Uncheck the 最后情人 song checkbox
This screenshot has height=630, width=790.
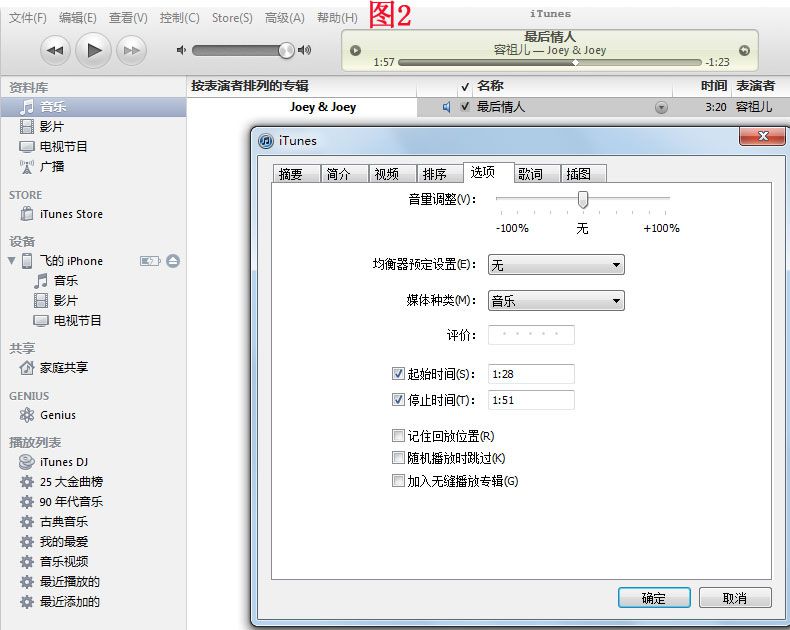pos(465,106)
